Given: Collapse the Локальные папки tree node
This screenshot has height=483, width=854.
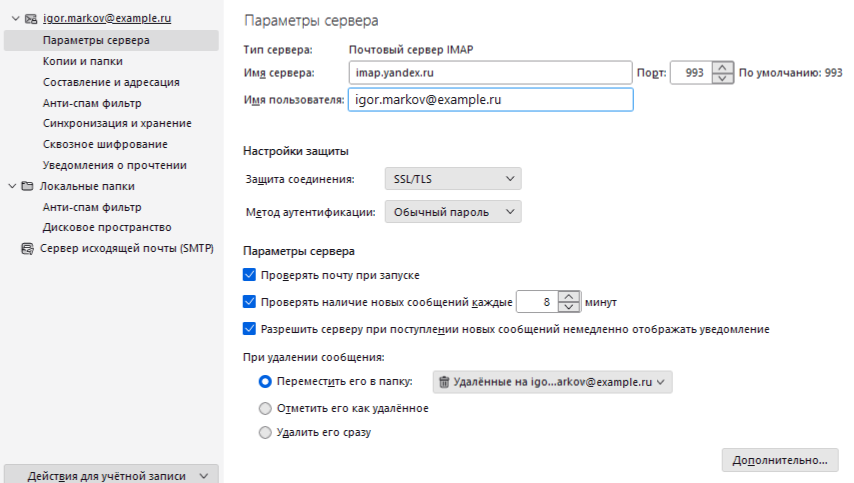Looking at the screenshot, I should point(11,186).
